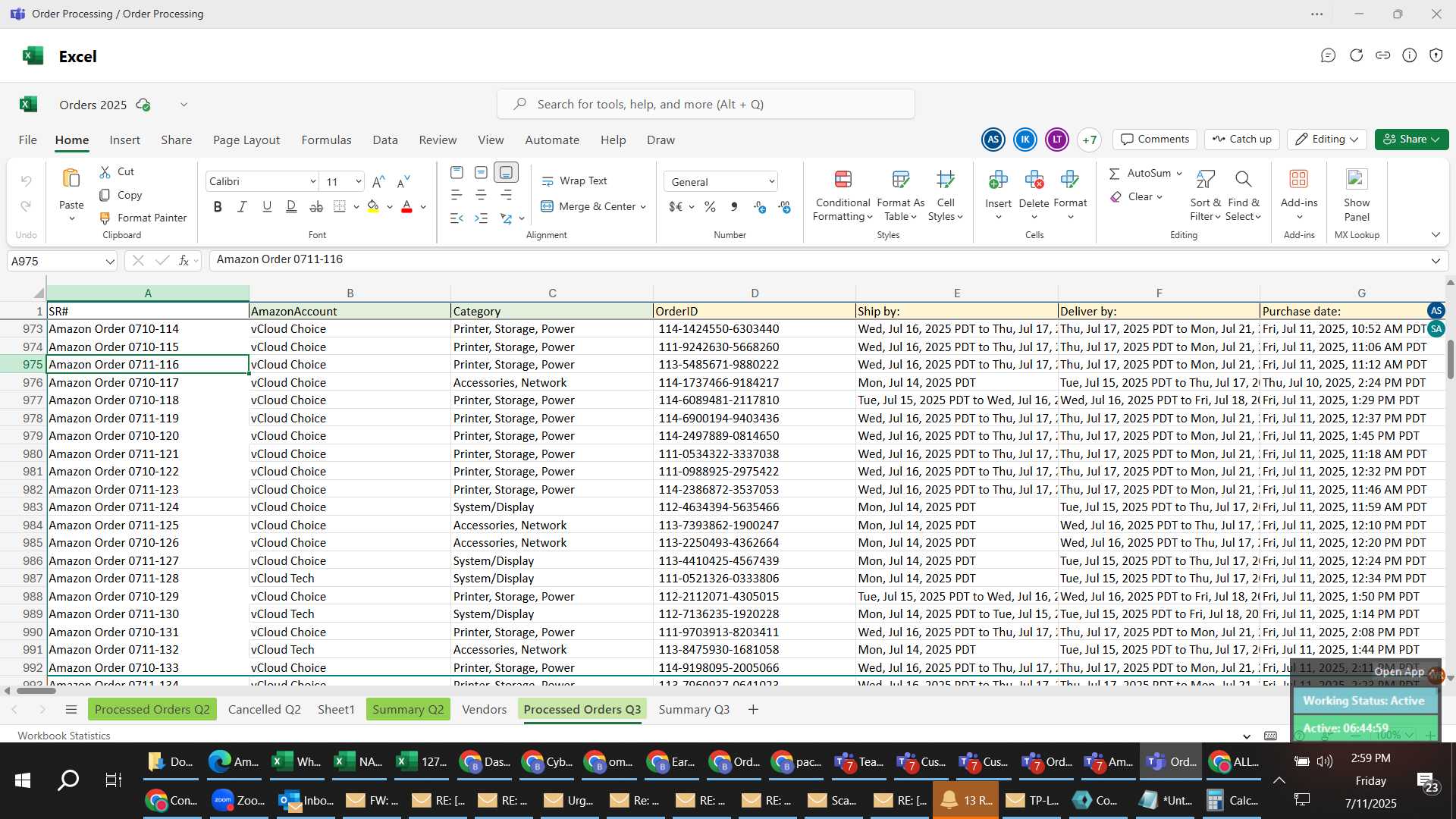This screenshot has height=819, width=1456.
Task: Click the vertical scrollbar thumb
Action: click(x=1450, y=359)
